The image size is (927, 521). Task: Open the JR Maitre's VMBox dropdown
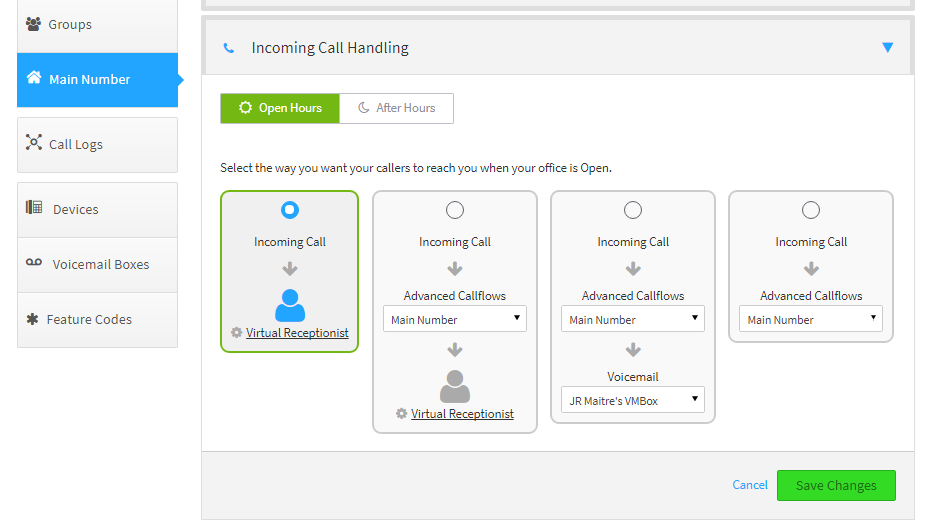tap(633, 400)
